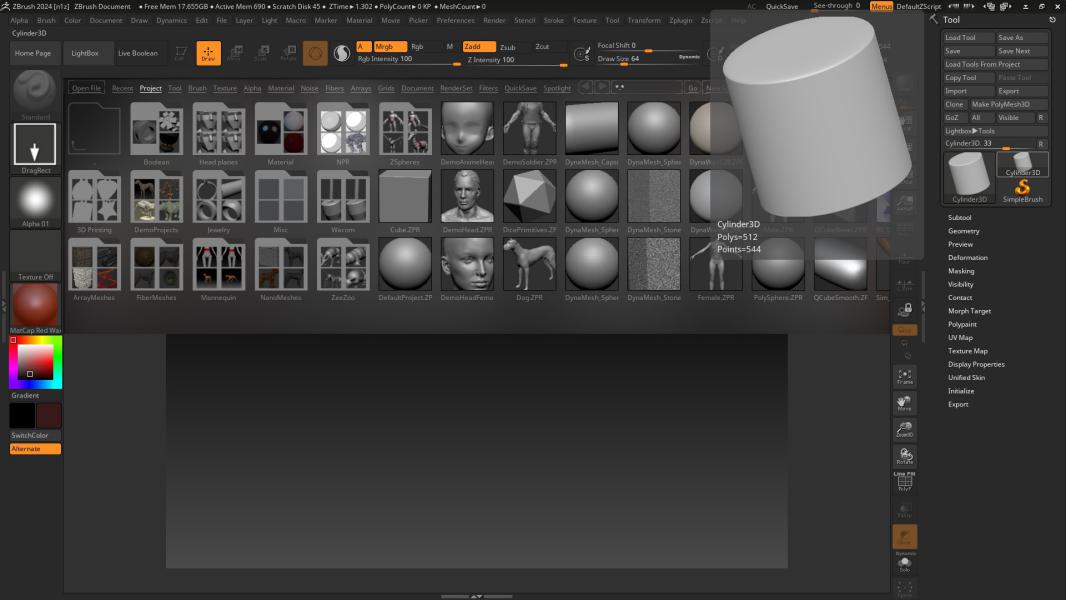
Task: Expand the Texture Map subpalette
Action: coord(967,351)
